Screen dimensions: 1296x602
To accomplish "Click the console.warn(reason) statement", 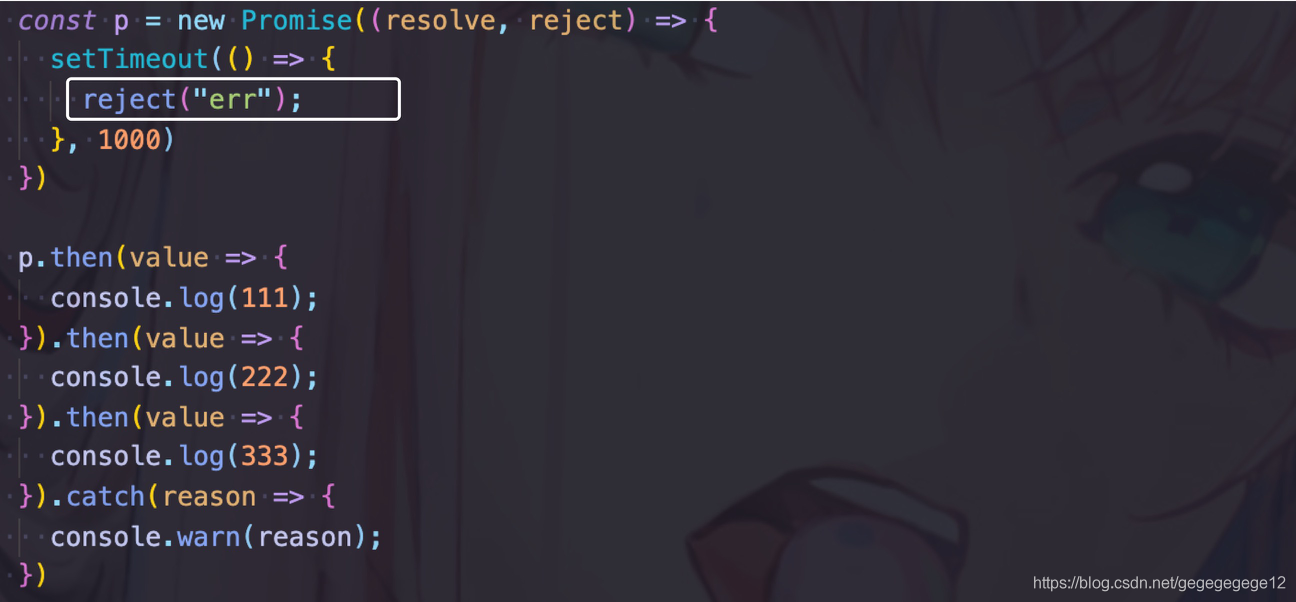I will 216,537.
